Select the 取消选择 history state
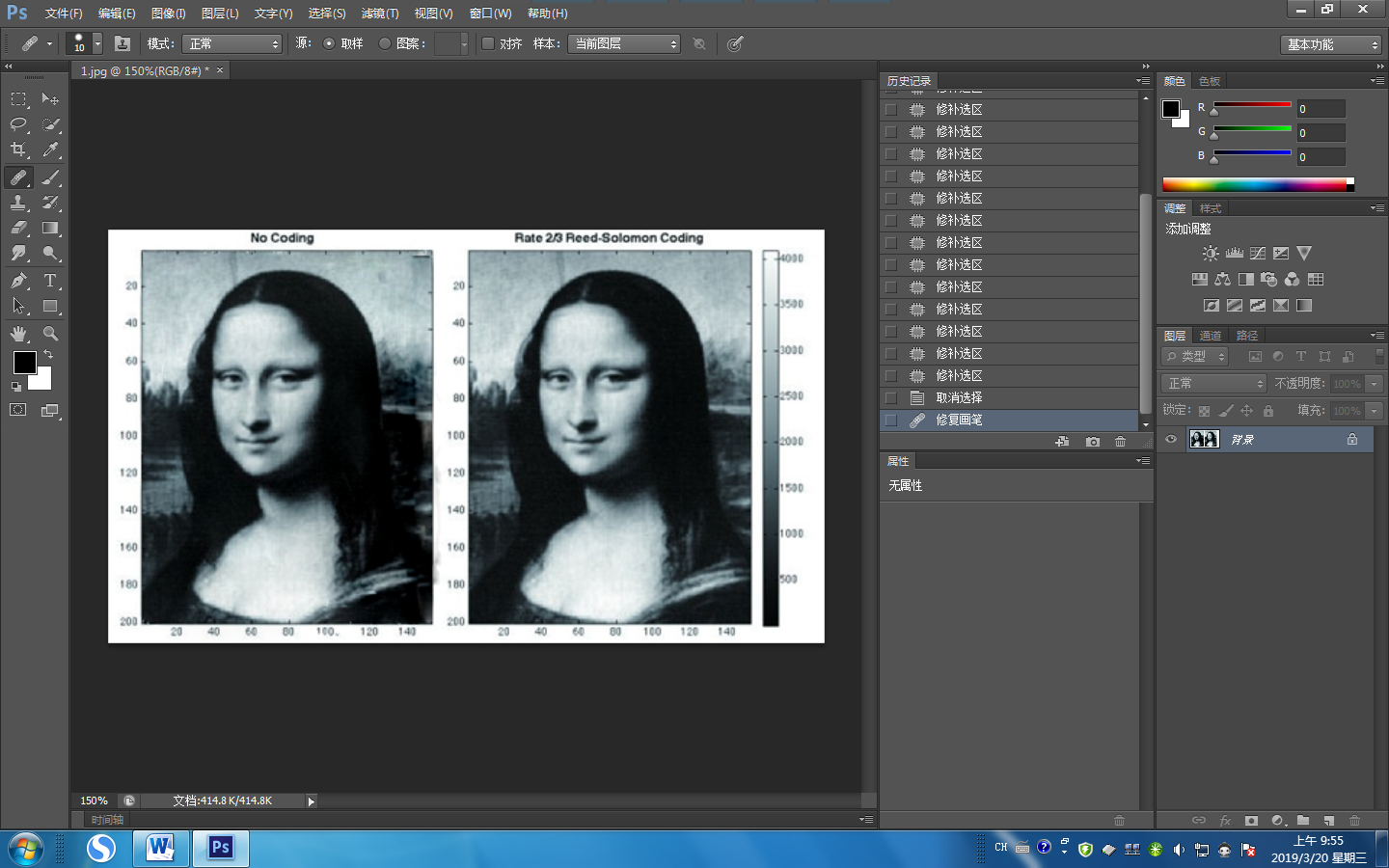Screen dimensions: 1389x868 pos(1009,398)
